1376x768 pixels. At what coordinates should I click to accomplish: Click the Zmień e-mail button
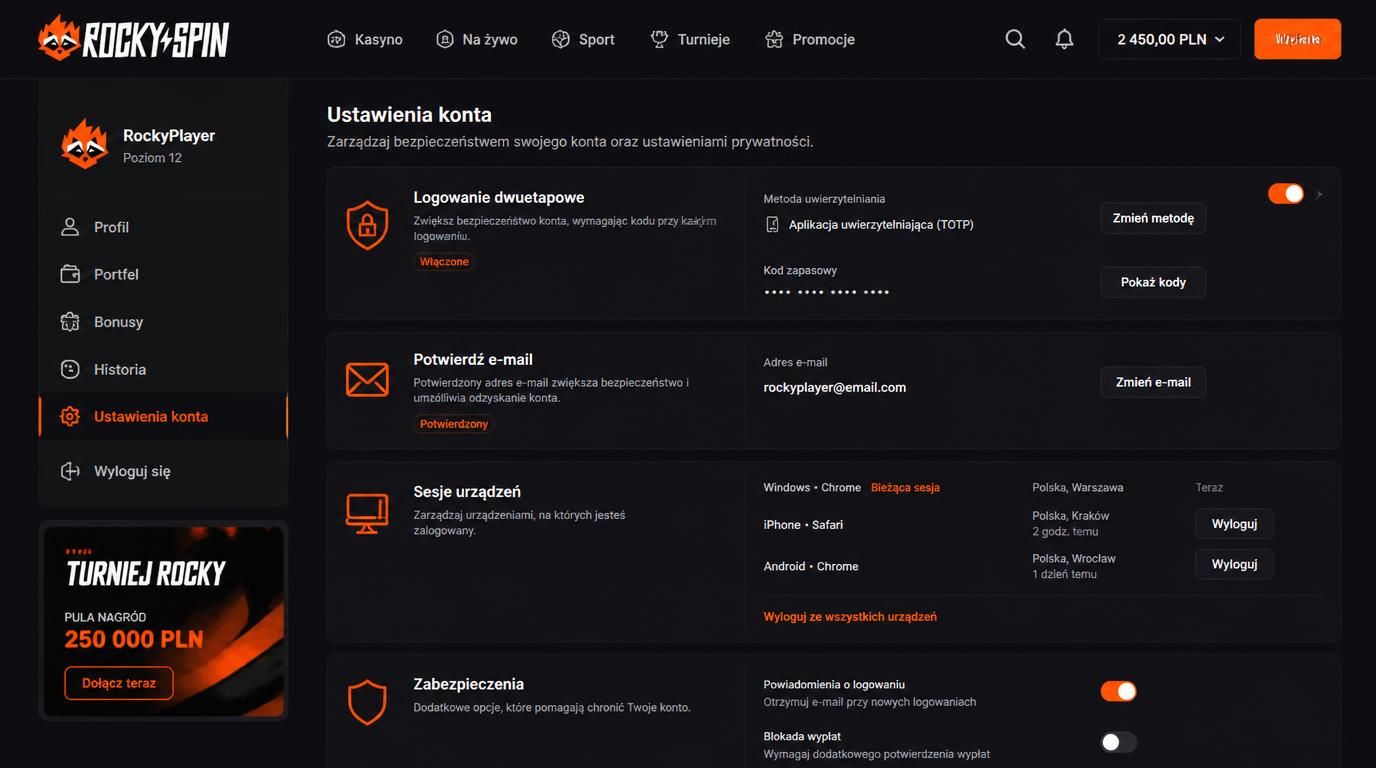point(1153,382)
